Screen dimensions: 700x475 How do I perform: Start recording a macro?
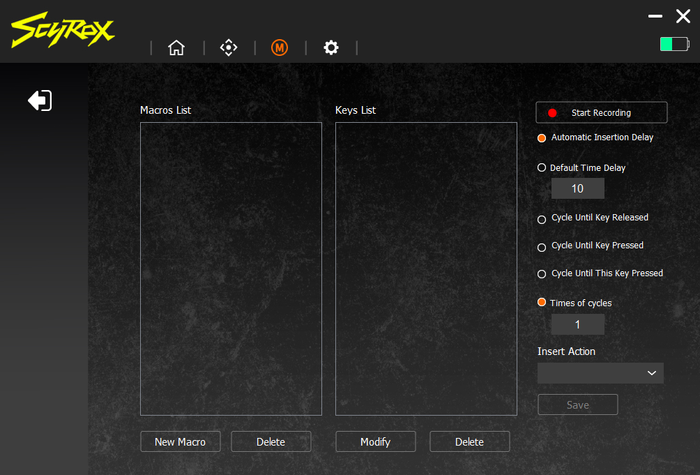pos(601,112)
